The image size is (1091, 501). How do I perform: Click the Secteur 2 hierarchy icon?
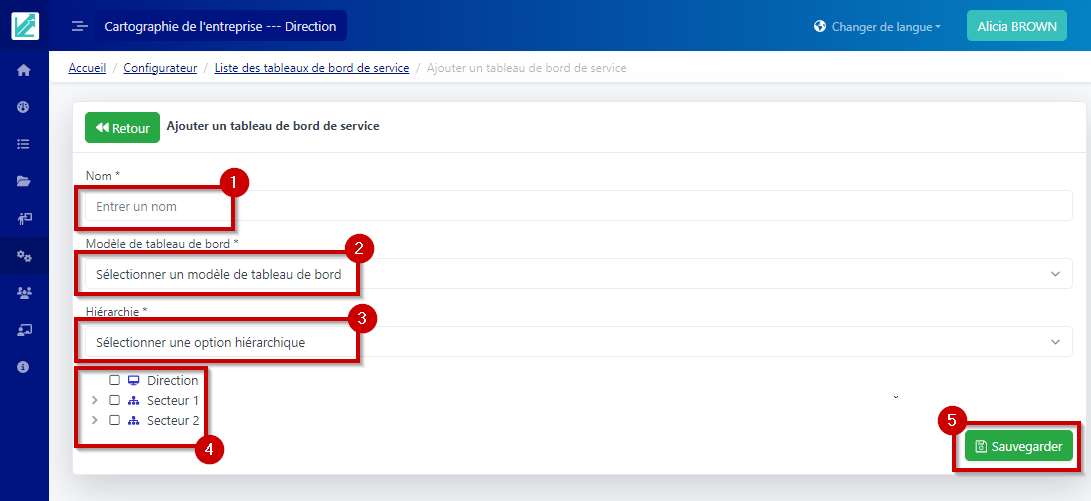pos(134,420)
